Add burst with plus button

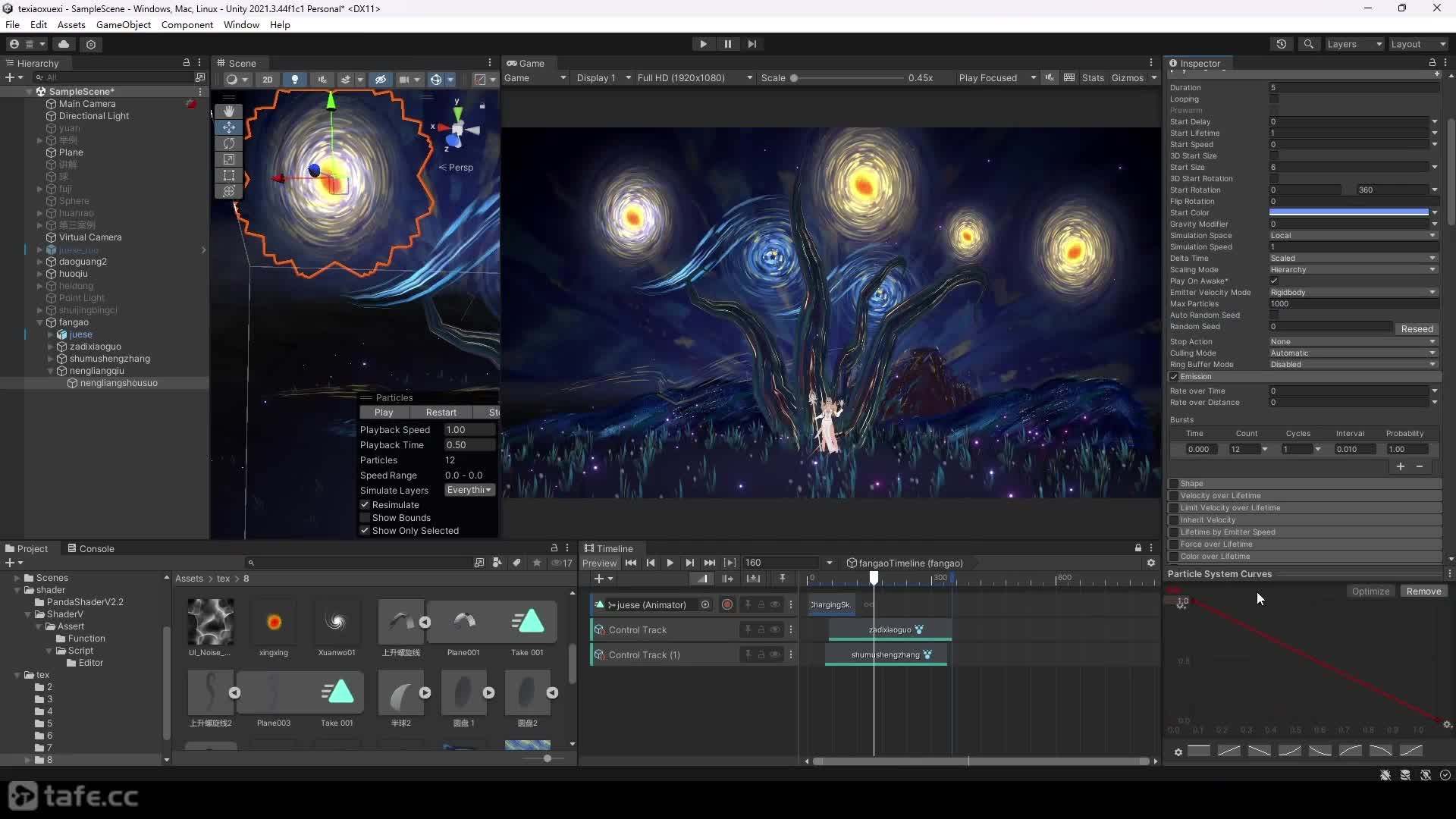(1401, 466)
